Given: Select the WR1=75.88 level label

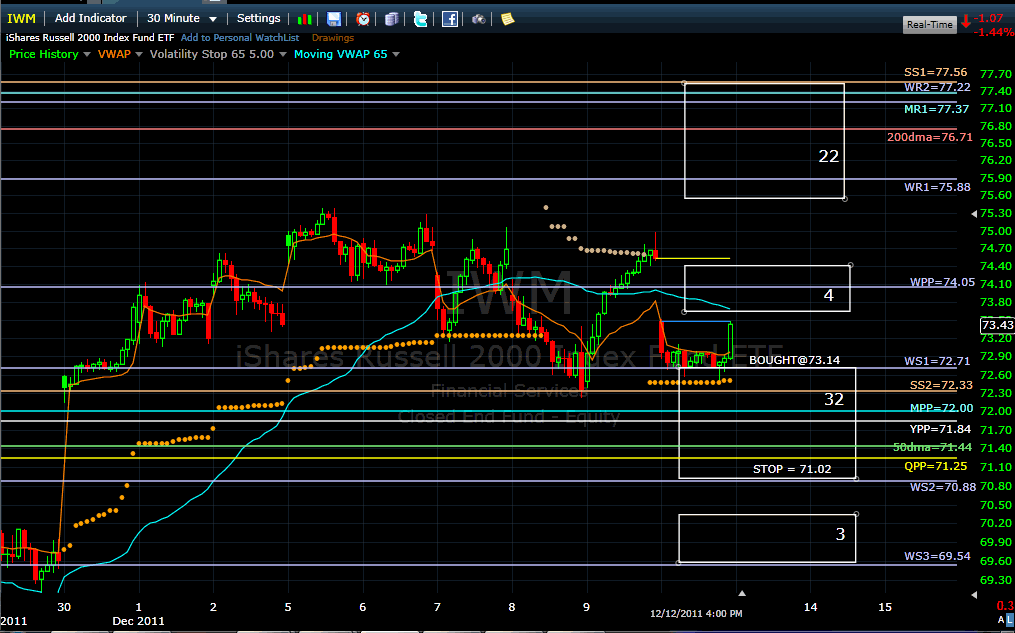Looking at the screenshot, I should point(937,187).
